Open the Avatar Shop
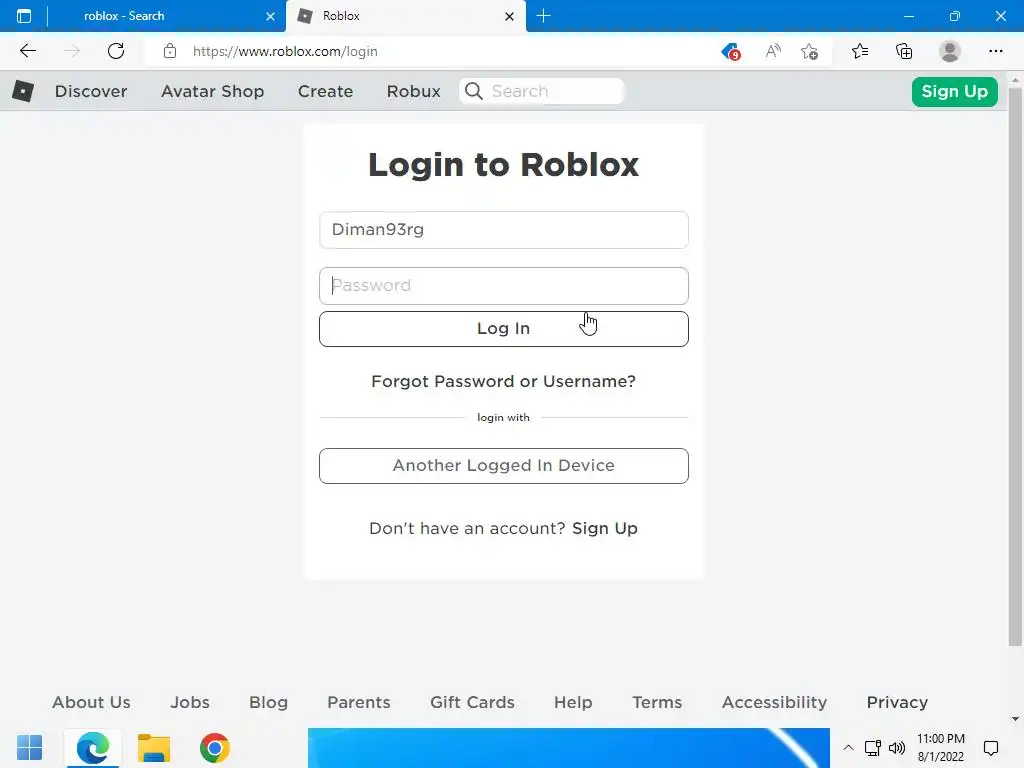Screen dimensions: 1024x768 (212, 91)
